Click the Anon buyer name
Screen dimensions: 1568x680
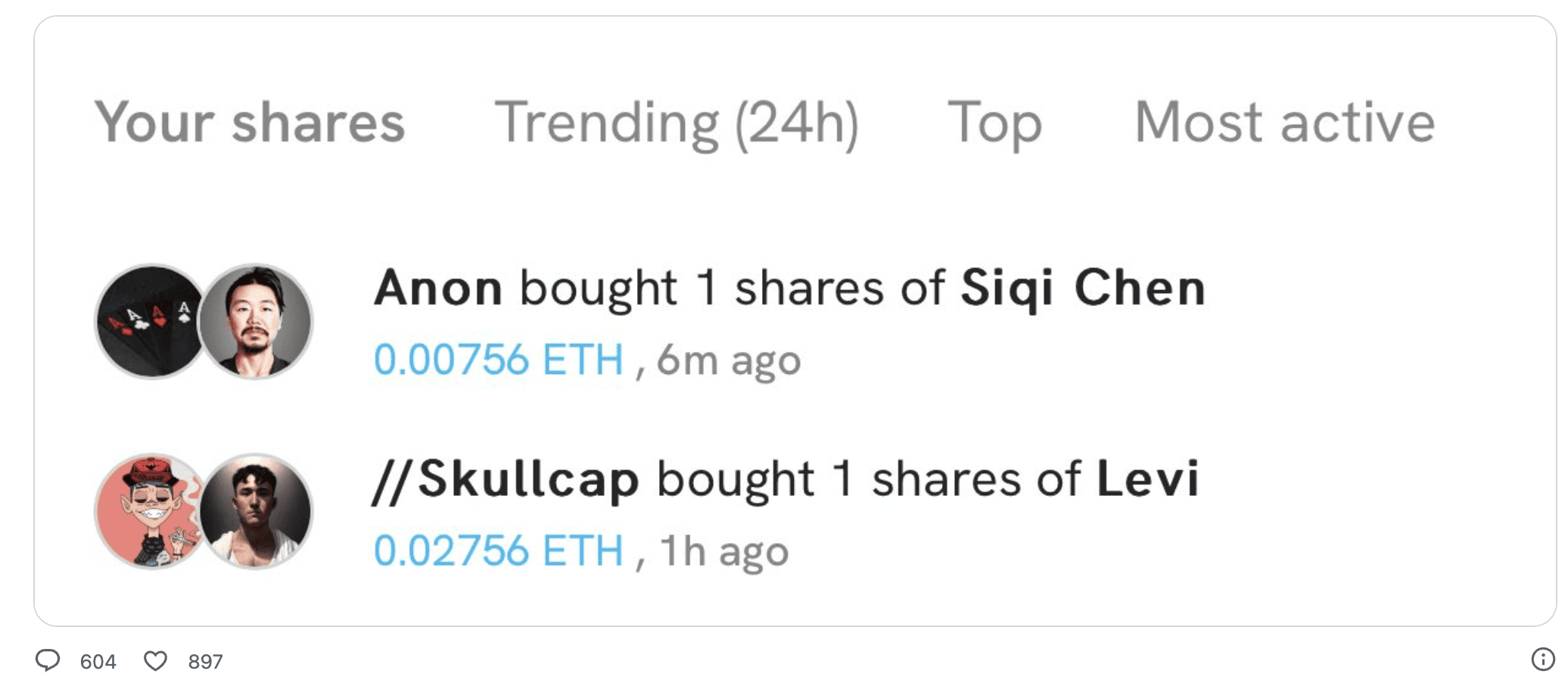click(x=438, y=289)
